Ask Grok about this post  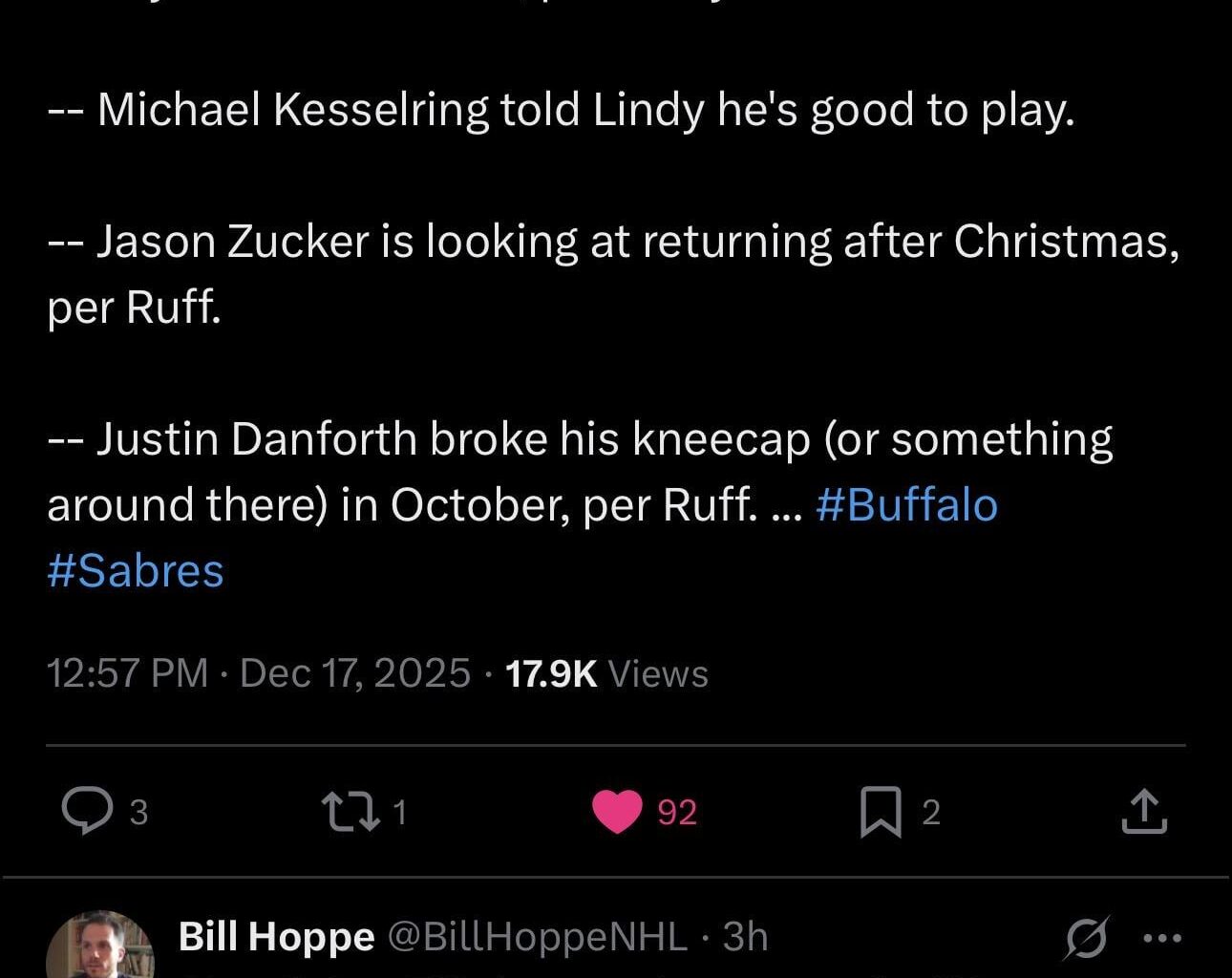click(1084, 939)
